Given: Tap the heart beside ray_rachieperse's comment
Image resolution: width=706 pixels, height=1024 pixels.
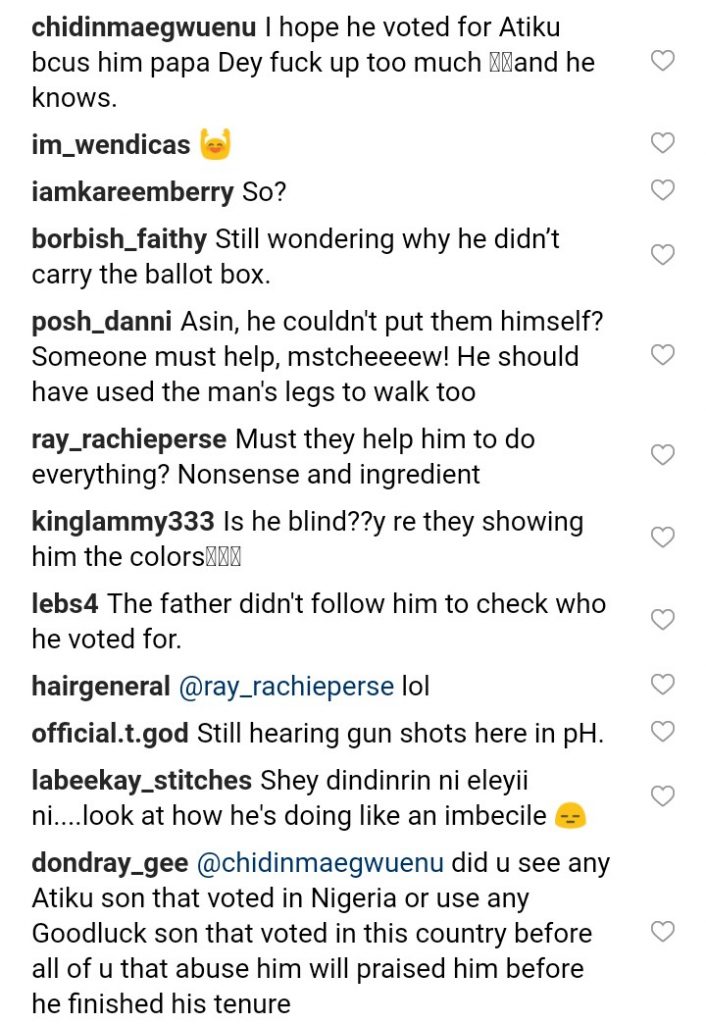Looking at the screenshot, I should pyautogui.click(x=662, y=455).
